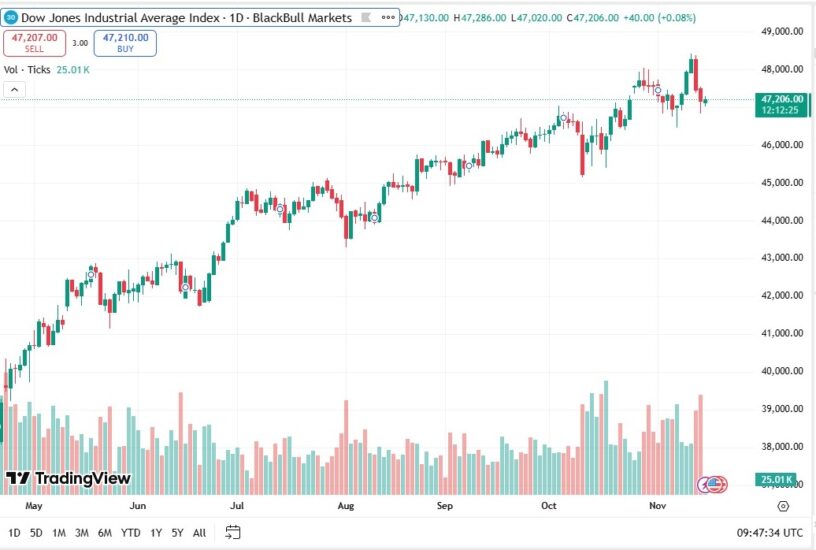Screen dimensions: 816x550
Task: Open the go-to-date calendar icon
Action: tap(233, 532)
